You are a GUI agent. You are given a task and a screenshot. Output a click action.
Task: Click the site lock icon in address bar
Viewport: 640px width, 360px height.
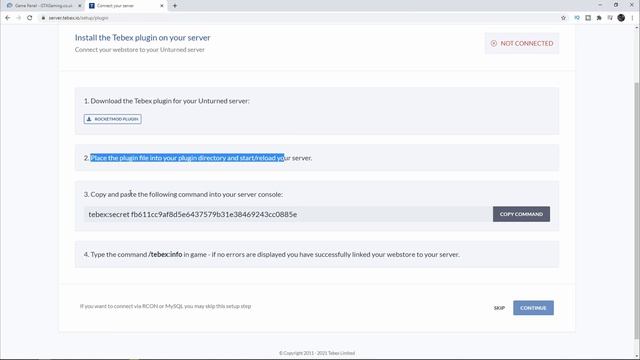pyautogui.click(x=43, y=18)
